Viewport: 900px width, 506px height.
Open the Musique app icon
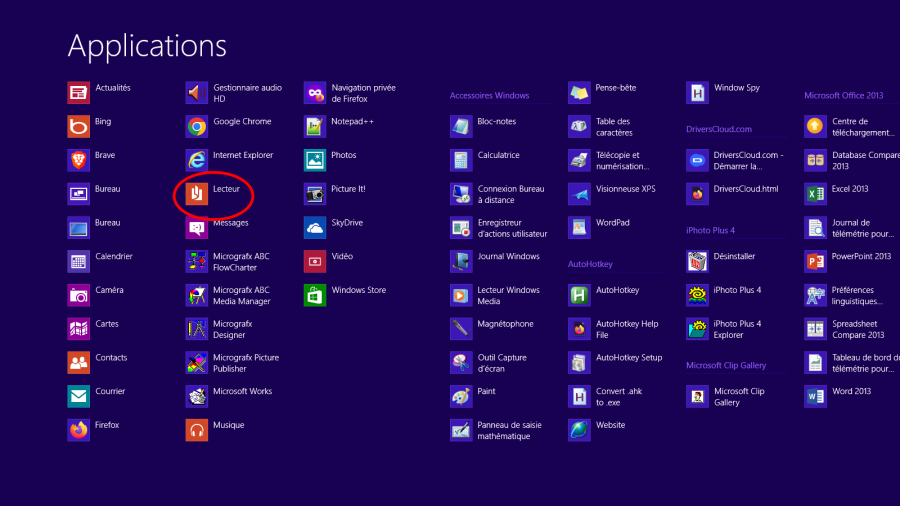tap(197, 430)
